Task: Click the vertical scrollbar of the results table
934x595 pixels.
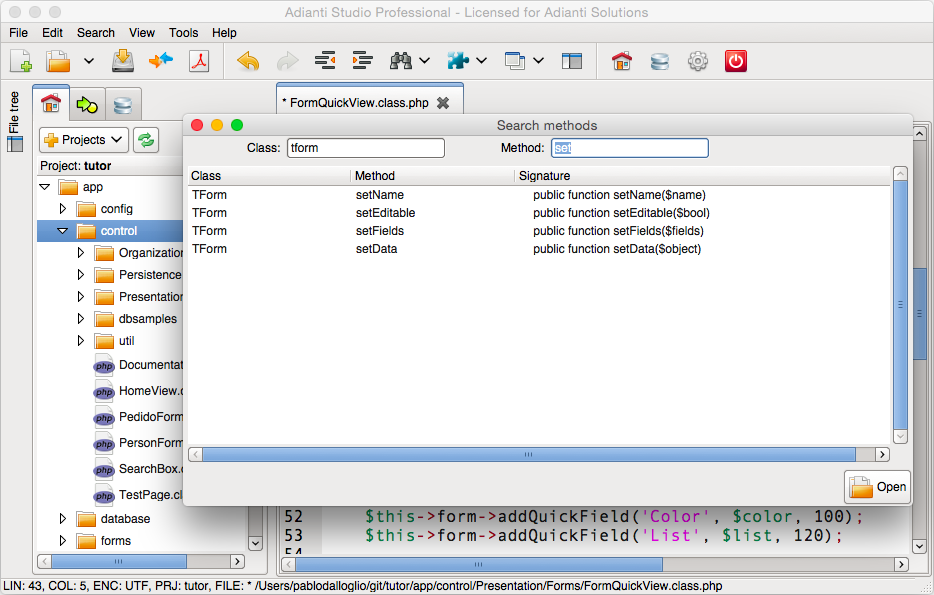Action: (x=901, y=305)
